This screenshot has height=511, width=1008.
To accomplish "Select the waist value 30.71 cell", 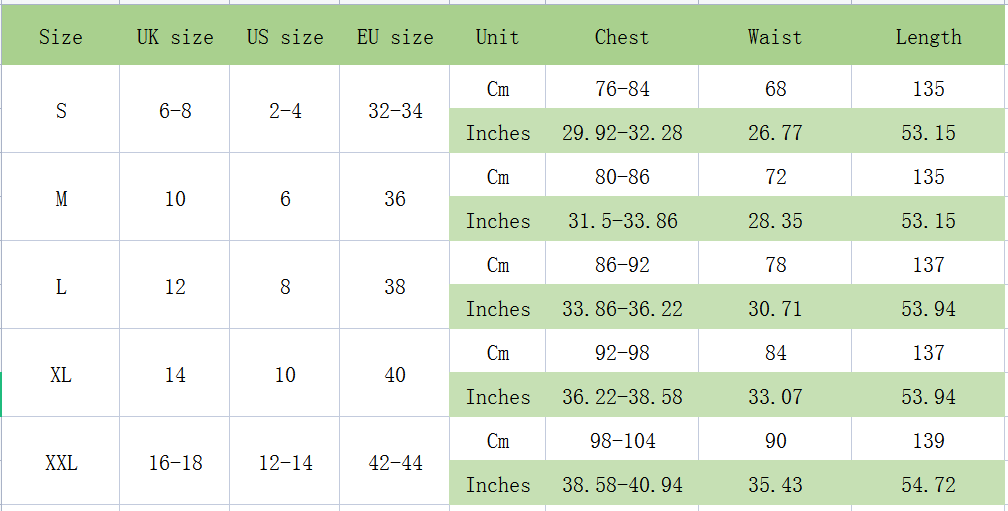I will 775,309.
